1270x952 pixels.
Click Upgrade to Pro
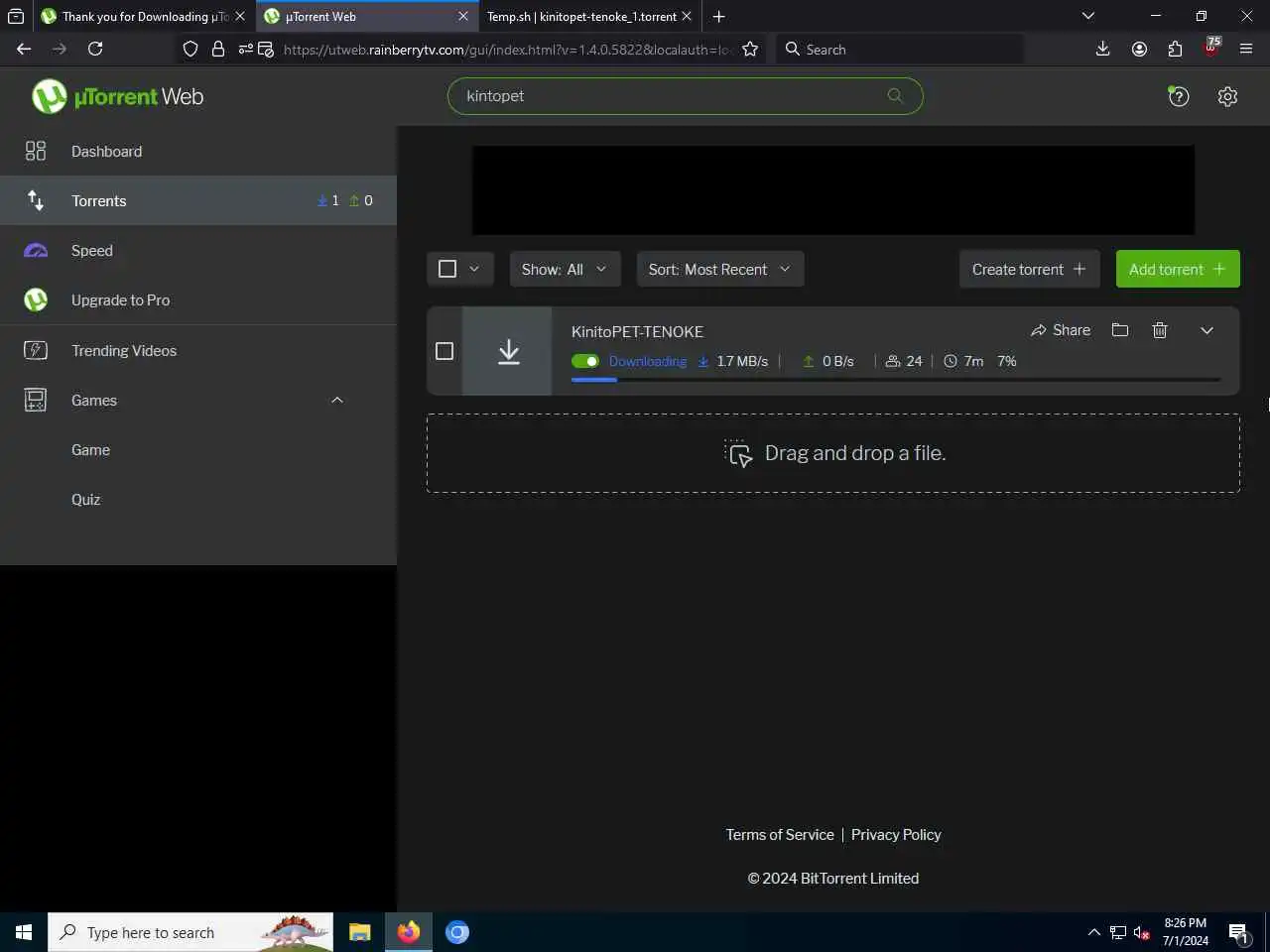point(198,299)
